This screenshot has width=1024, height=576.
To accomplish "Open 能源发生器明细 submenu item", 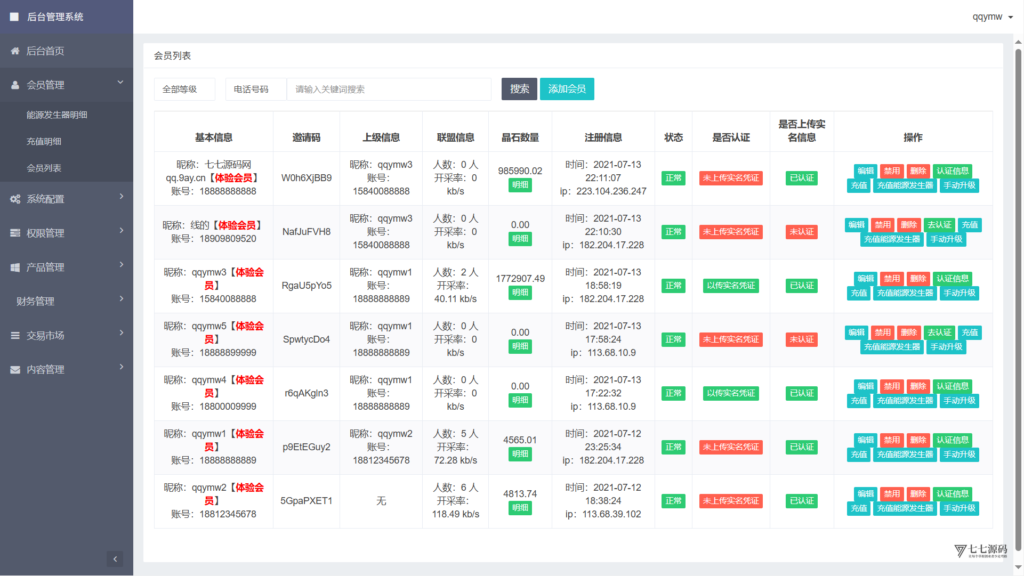I will coord(57,115).
